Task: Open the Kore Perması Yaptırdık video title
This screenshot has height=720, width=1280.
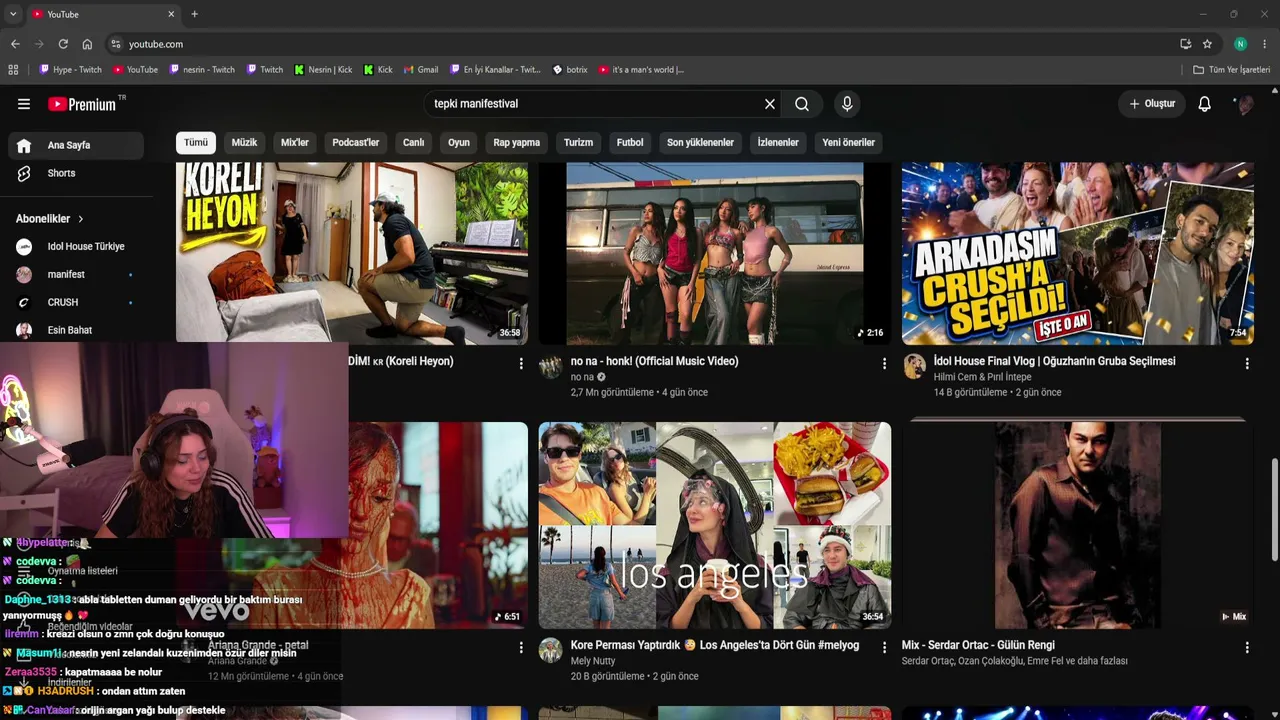Action: click(715, 645)
